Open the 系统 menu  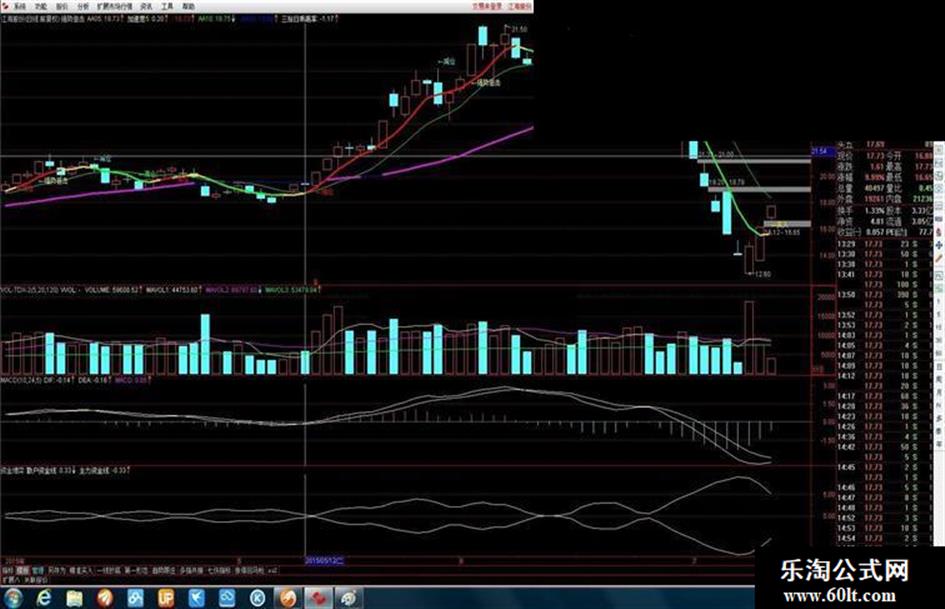point(20,6)
